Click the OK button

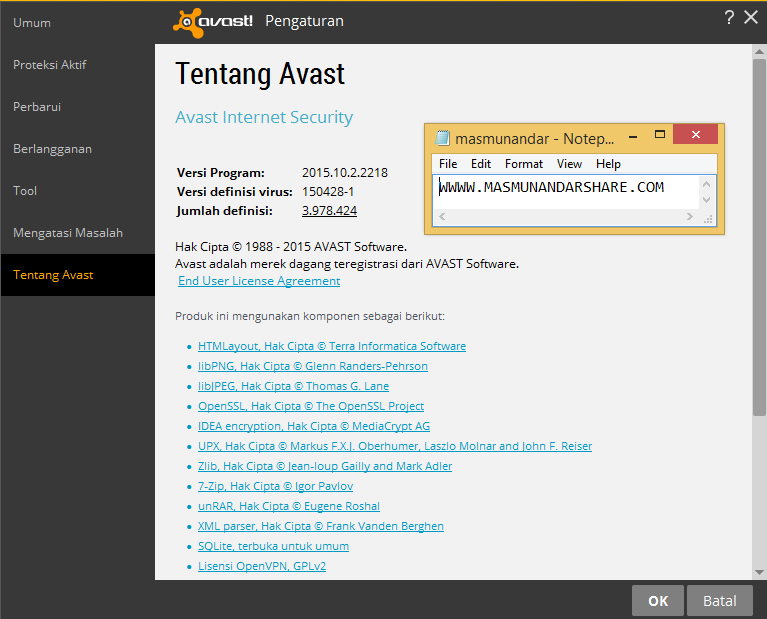[x=657, y=601]
